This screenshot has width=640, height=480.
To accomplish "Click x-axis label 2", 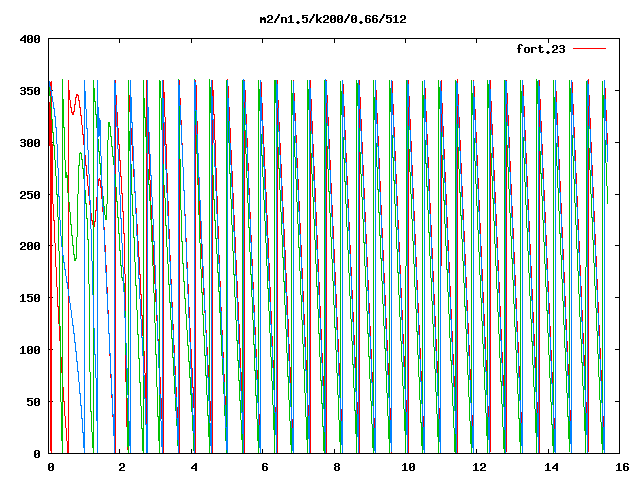I will tap(122, 467).
